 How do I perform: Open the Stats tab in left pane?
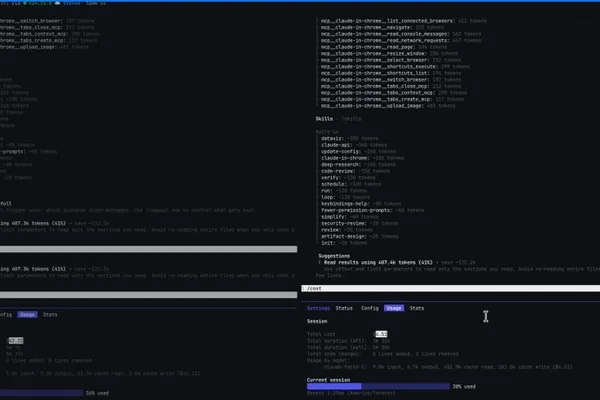coord(50,315)
